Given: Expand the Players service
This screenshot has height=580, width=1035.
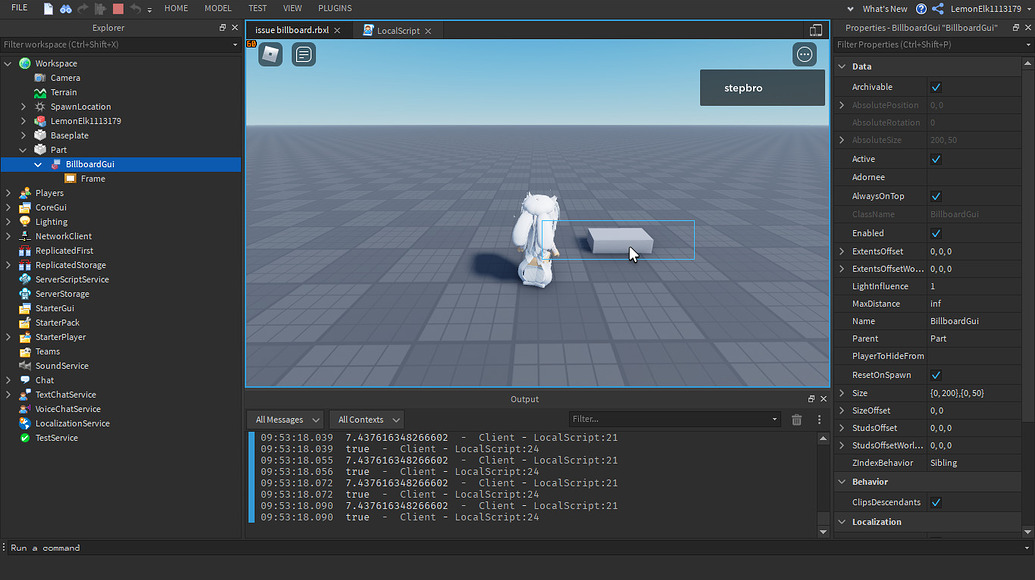Looking at the screenshot, I should 8,193.
